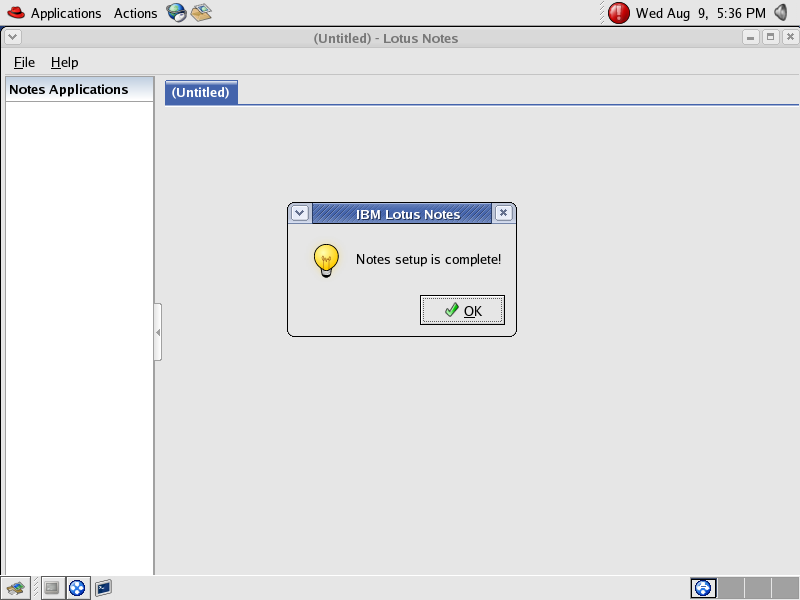Open the volume speaker control

[x=781, y=12]
